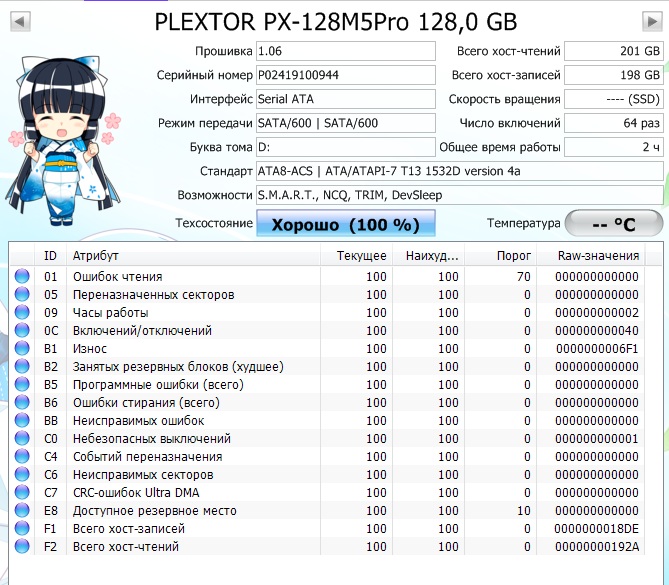
Task: Click the blue status orb for attribute F2
Action: point(22,546)
